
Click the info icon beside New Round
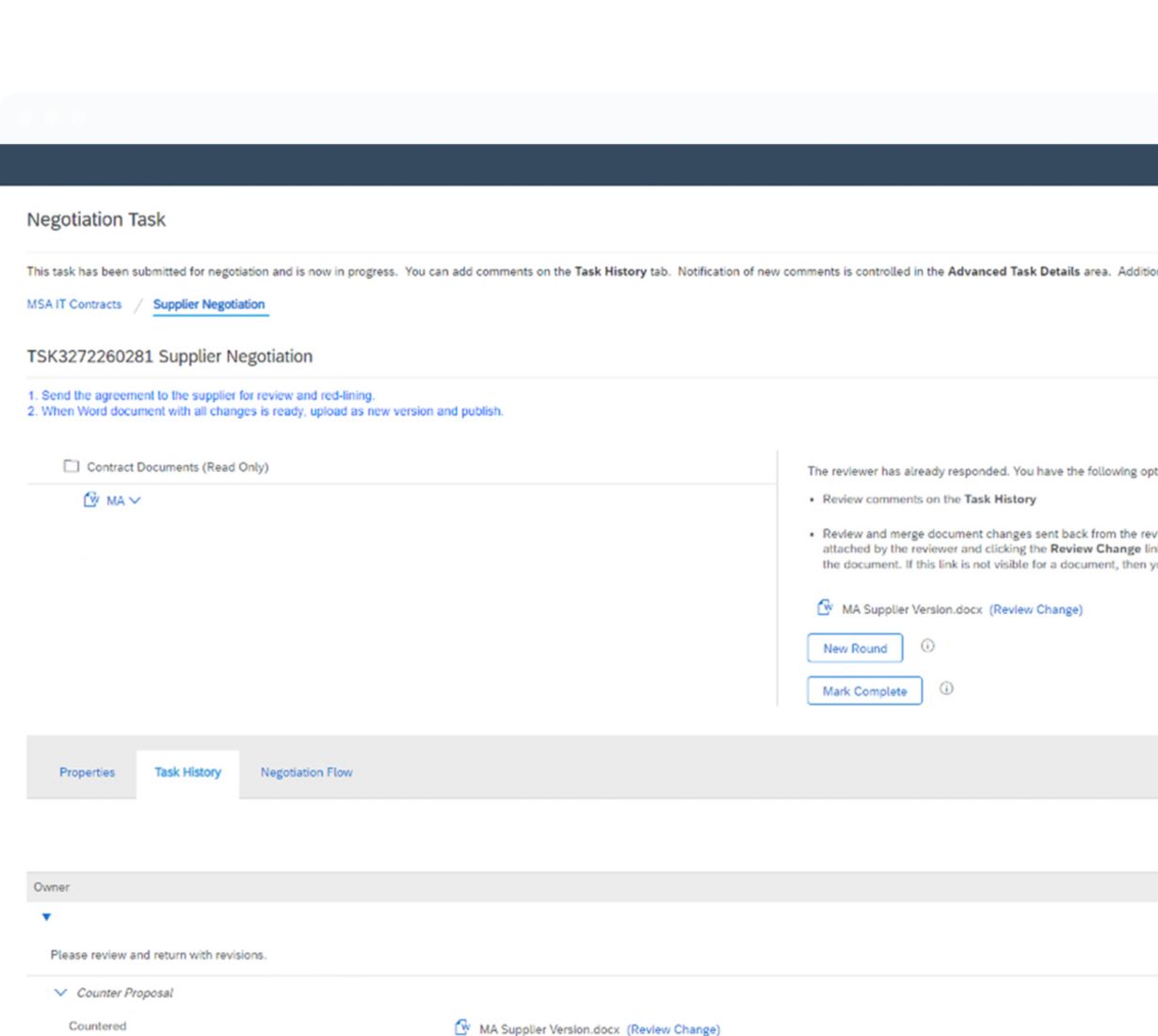coord(927,646)
